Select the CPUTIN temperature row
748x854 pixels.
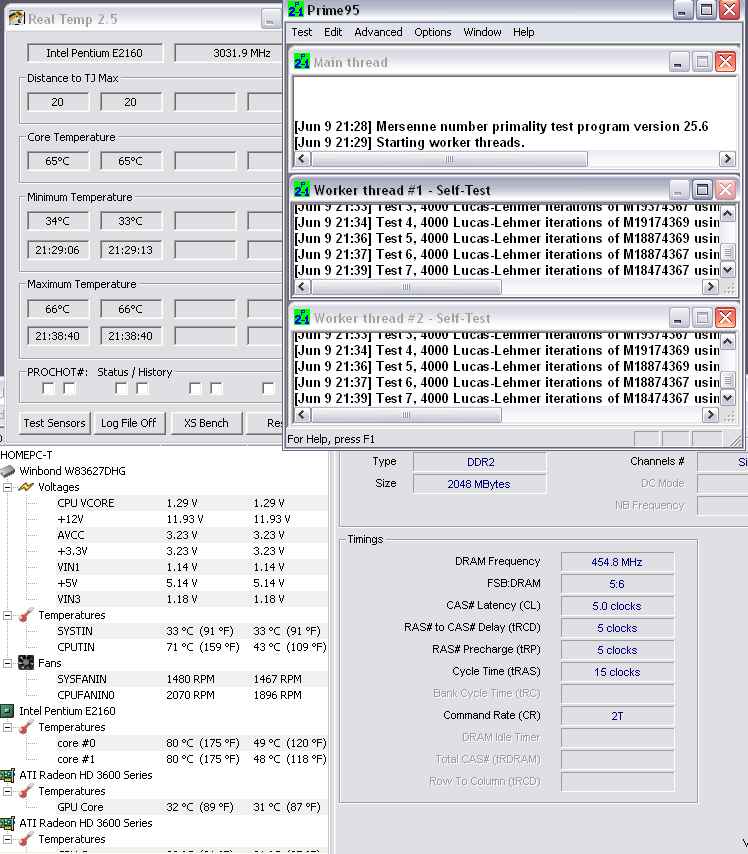click(x=163, y=647)
